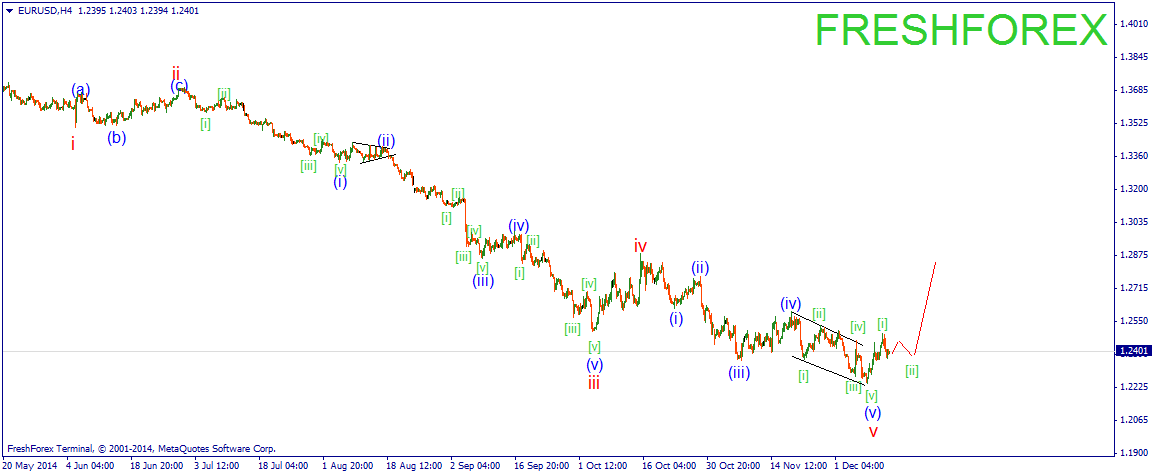Select the 1 Dec 04:00 time label
Viewport: 1154px width, 474px height.
[x=859, y=465]
